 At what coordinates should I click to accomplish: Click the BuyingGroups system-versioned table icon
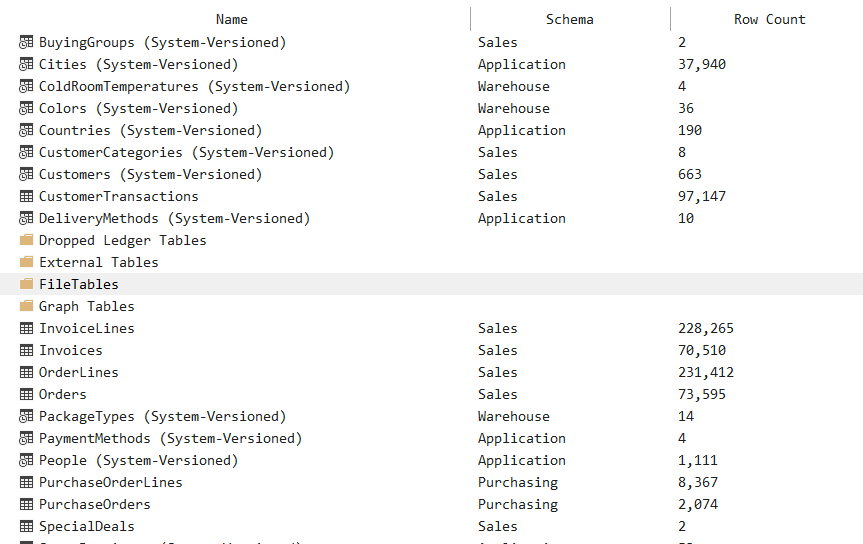point(26,42)
